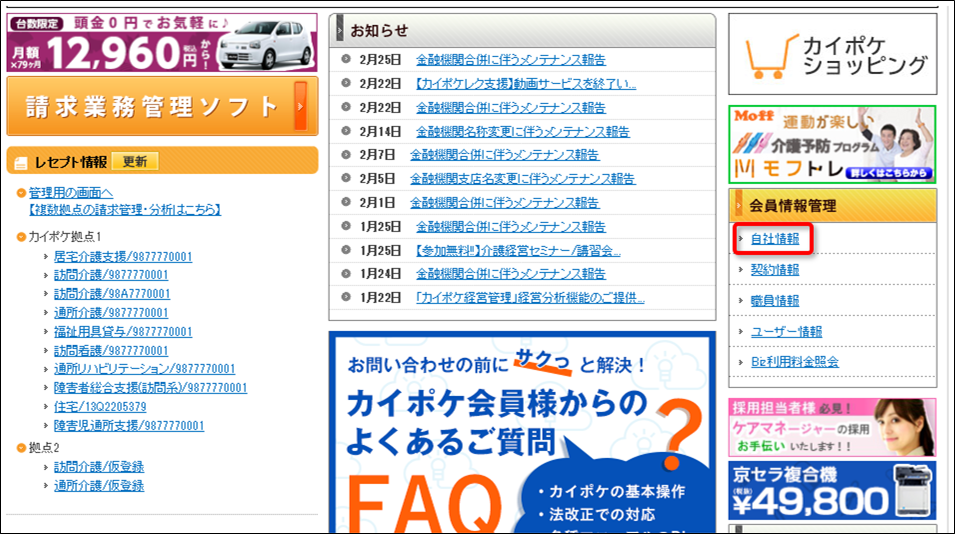
Task: Open 訪問介護/仮登録 link under 拠点2
Action: [x=99, y=466]
